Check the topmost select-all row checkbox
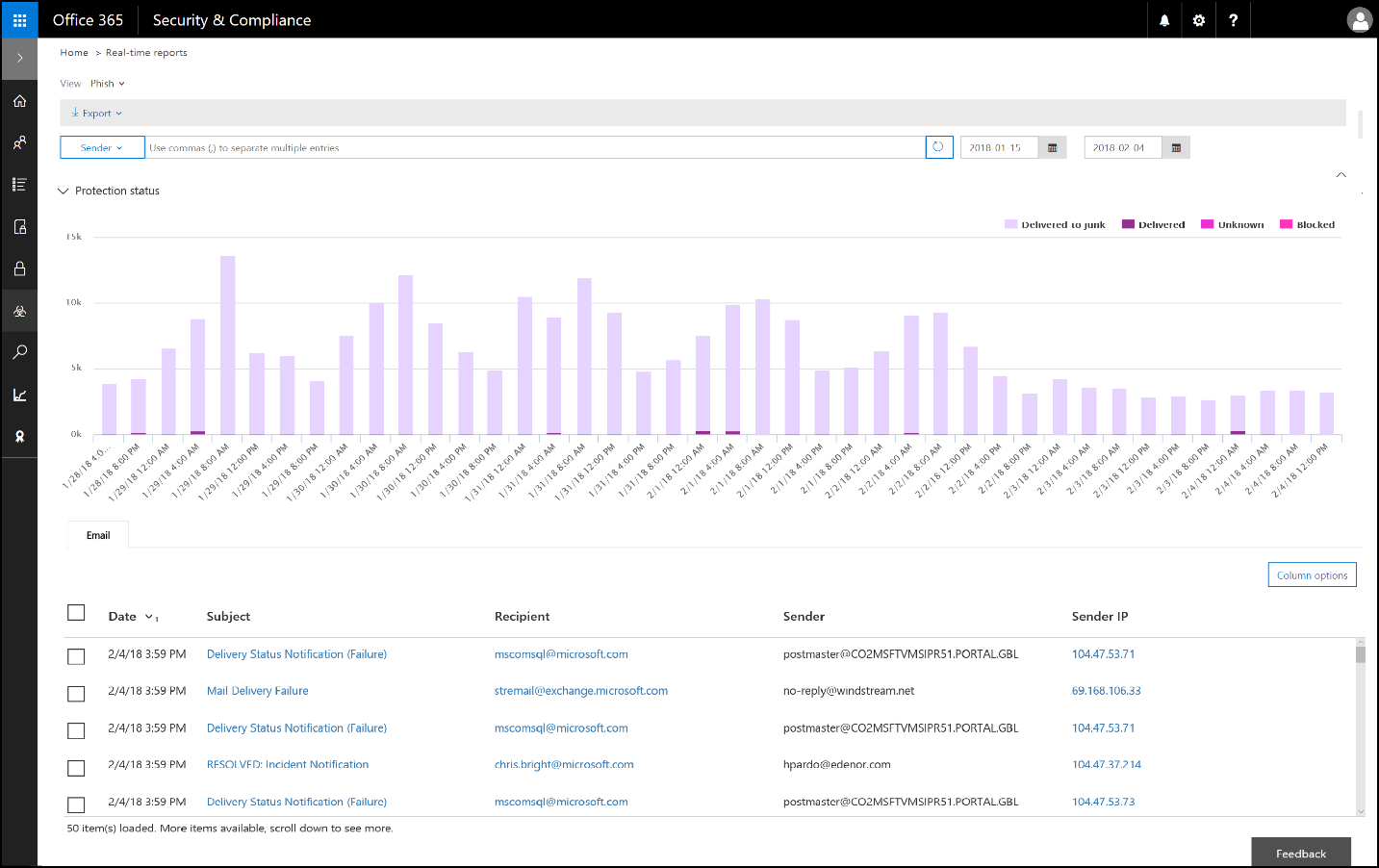 76,612
